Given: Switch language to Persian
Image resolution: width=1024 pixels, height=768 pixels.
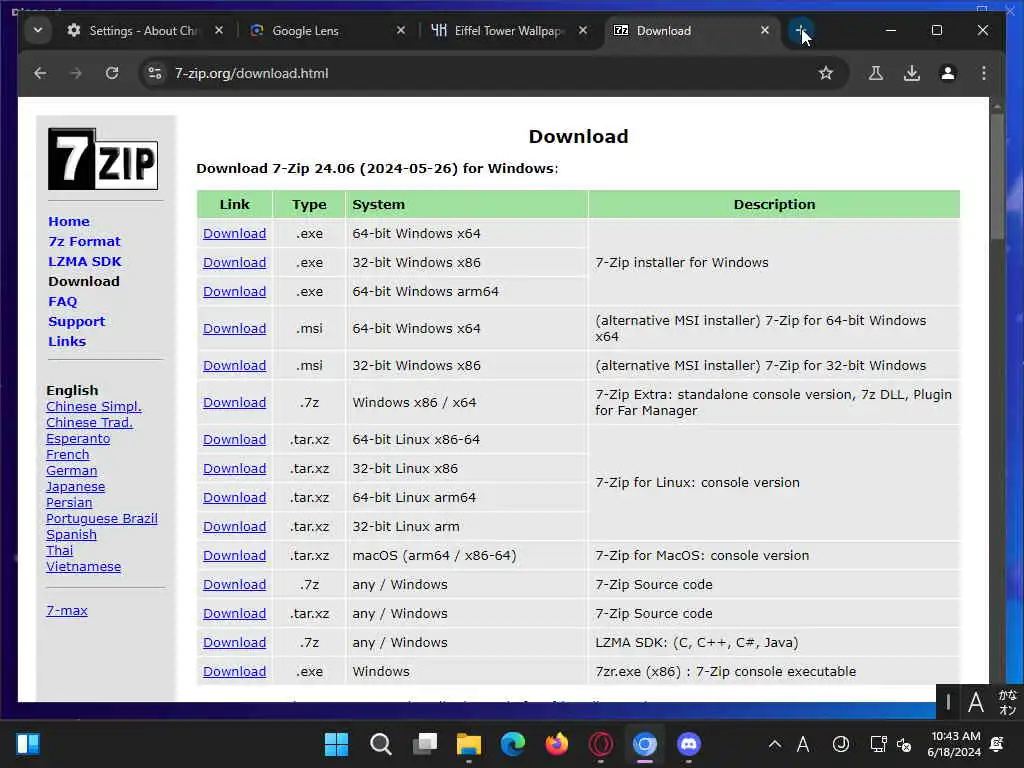Looking at the screenshot, I should click(69, 503).
